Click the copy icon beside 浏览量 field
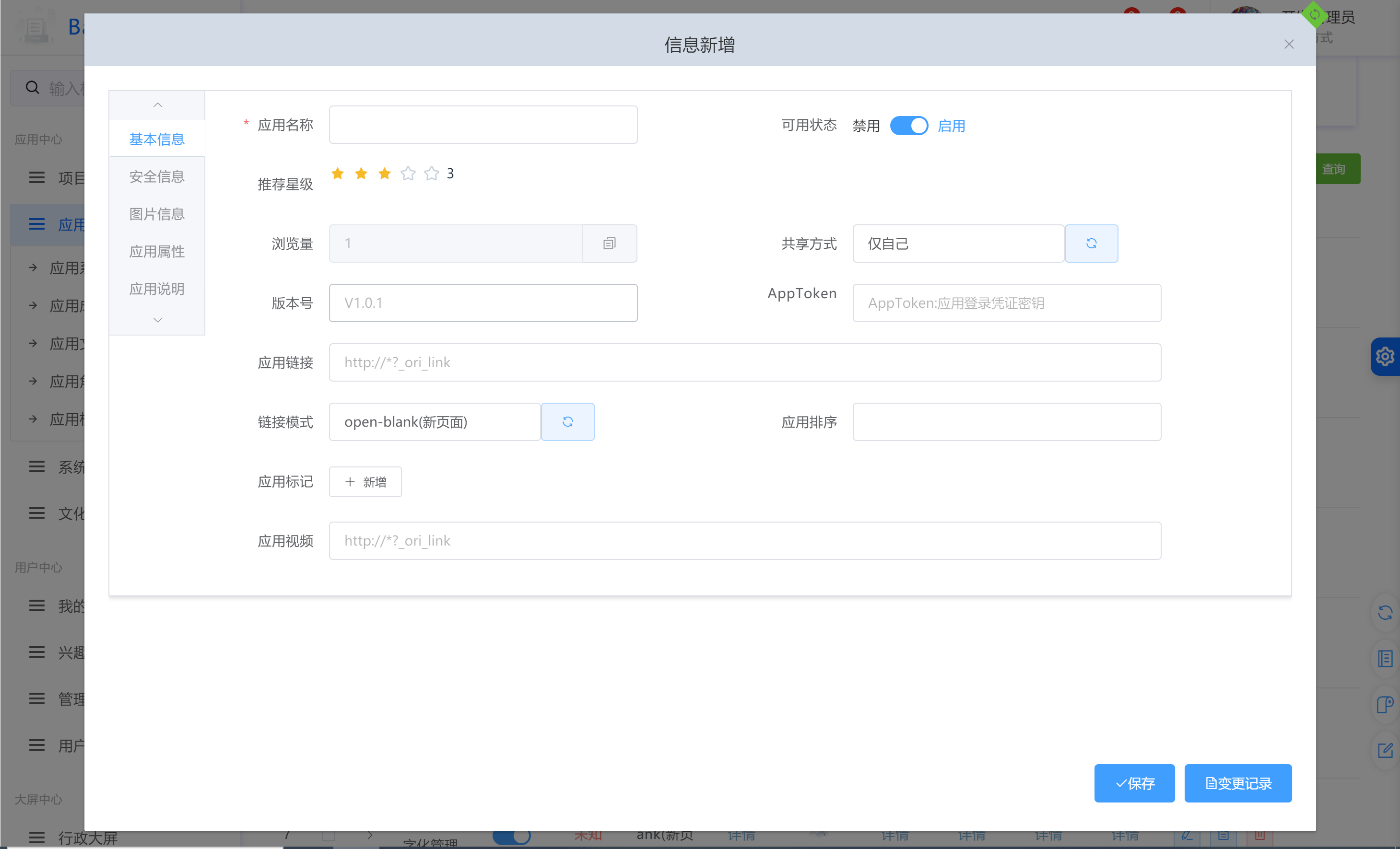Image resolution: width=1400 pixels, height=849 pixels. 609,244
